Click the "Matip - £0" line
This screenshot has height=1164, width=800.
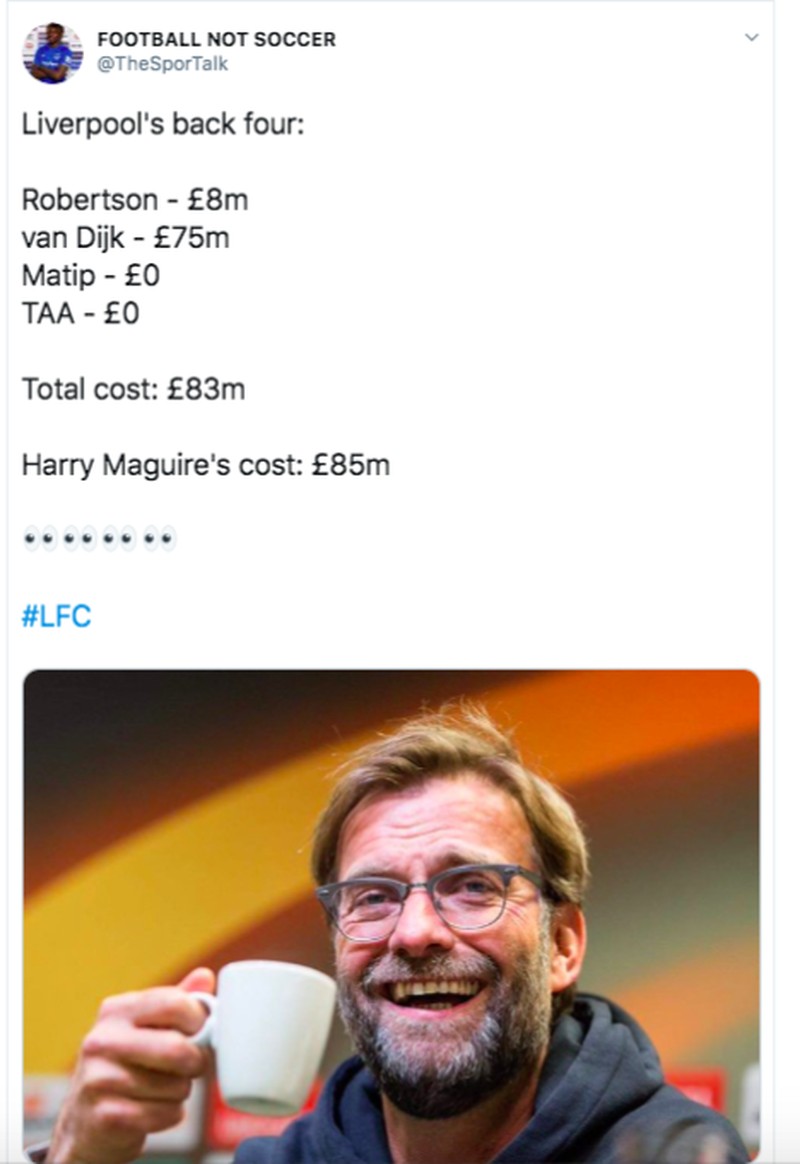point(90,276)
